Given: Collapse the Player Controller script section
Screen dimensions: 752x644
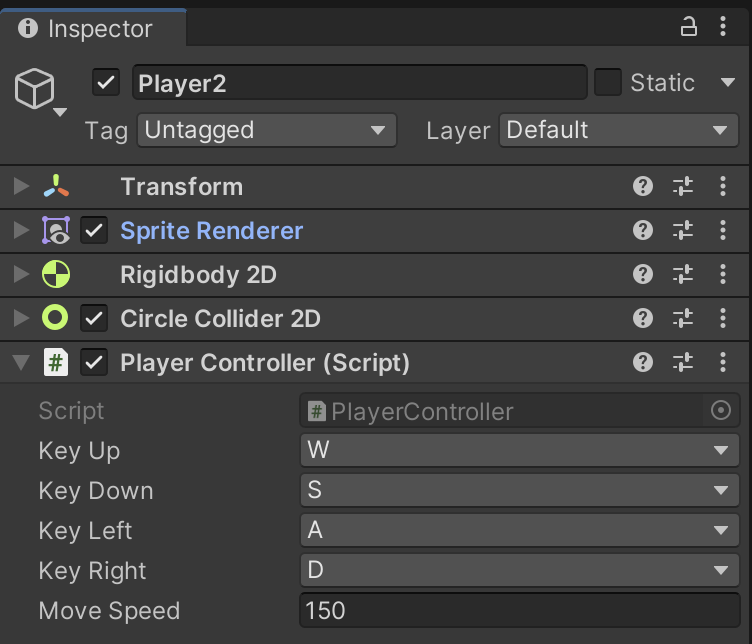Looking at the screenshot, I should pyautogui.click(x=21, y=363).
